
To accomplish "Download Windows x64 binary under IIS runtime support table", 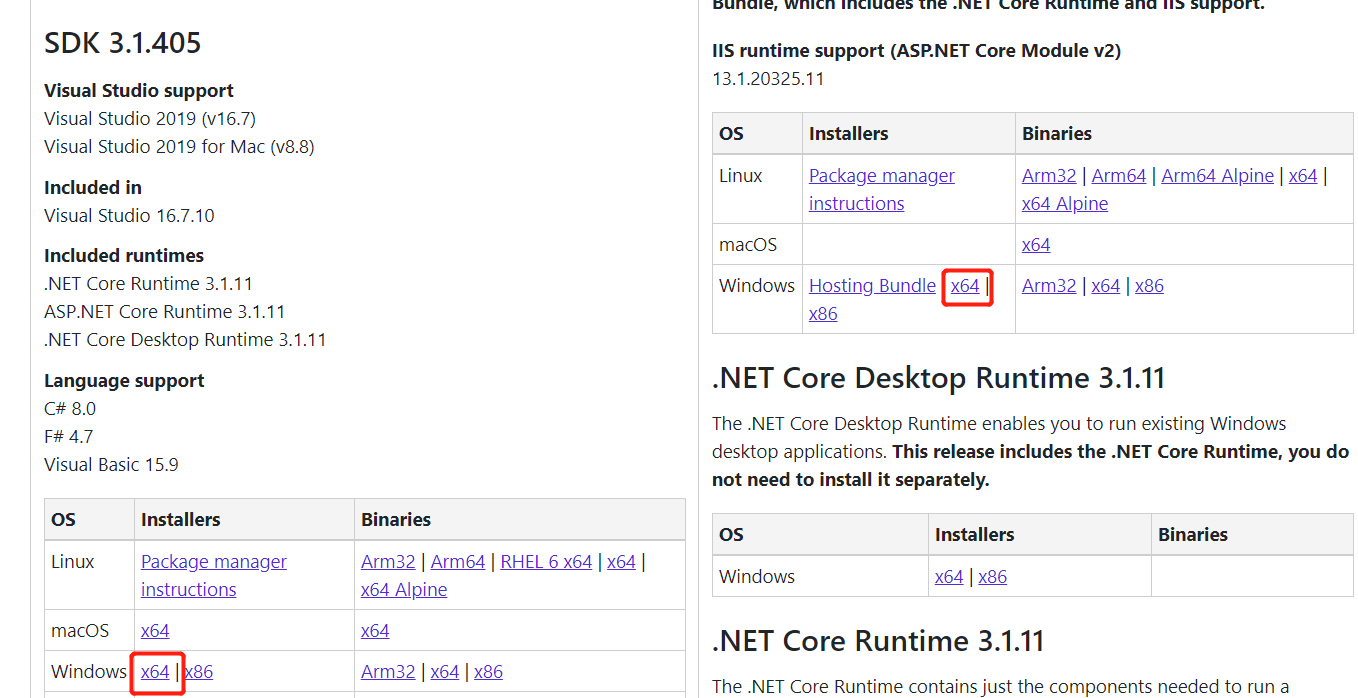I will [1106, 285].
